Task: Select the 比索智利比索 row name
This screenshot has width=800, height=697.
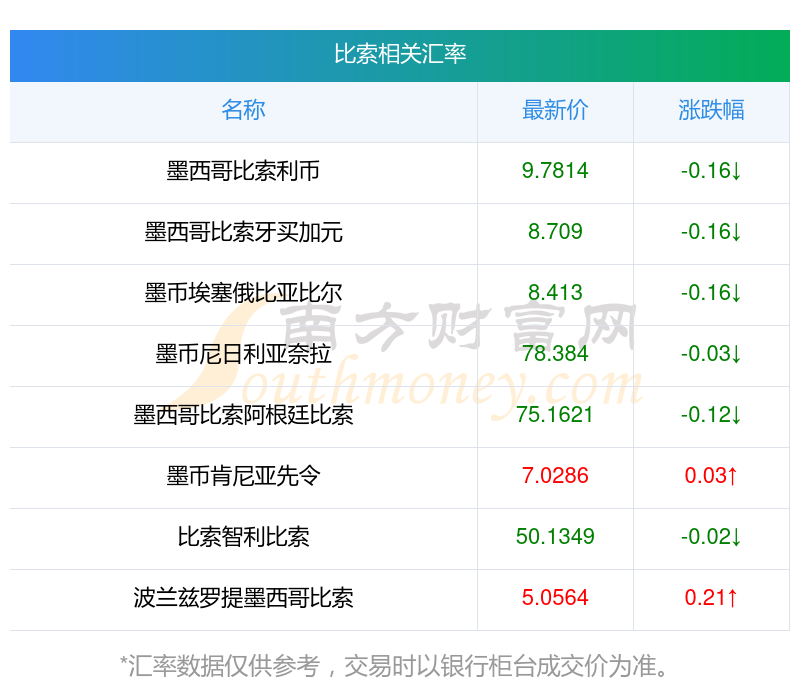Action: [x=243, y=537]
